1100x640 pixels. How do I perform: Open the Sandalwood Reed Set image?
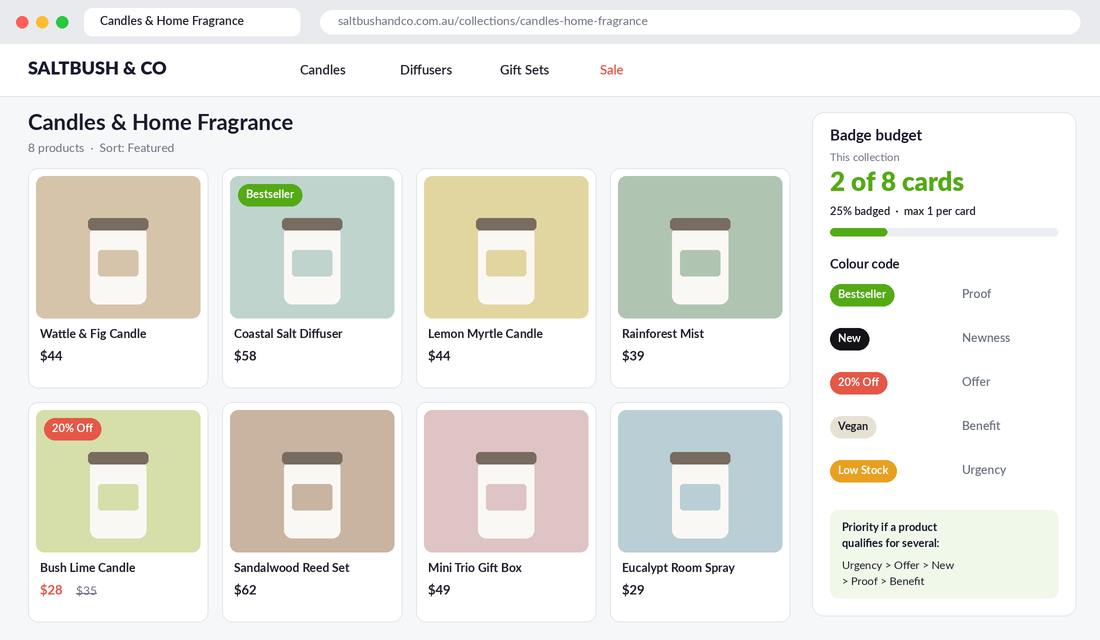312,481
